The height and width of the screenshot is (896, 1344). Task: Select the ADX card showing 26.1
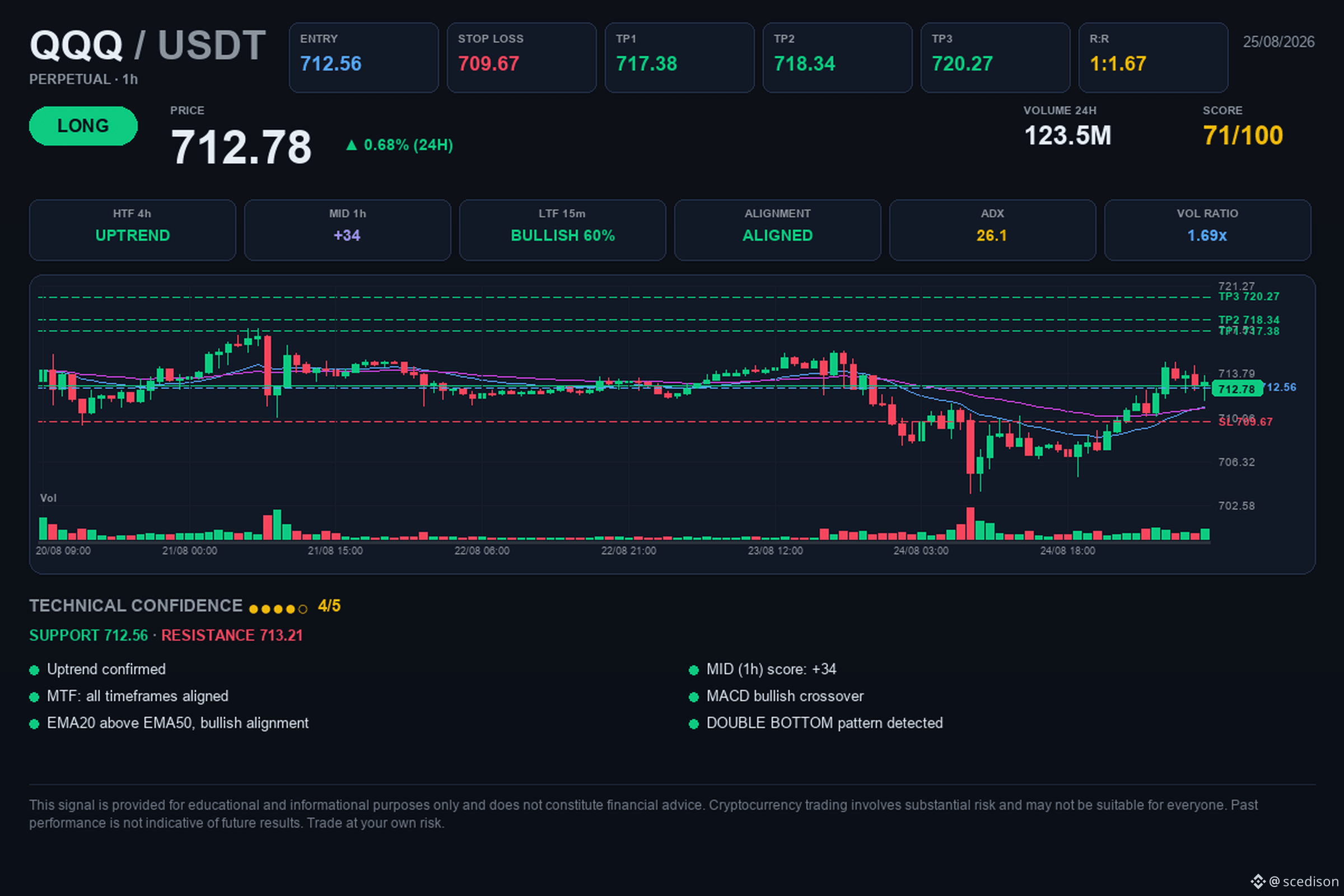click(x=992, y=230)
